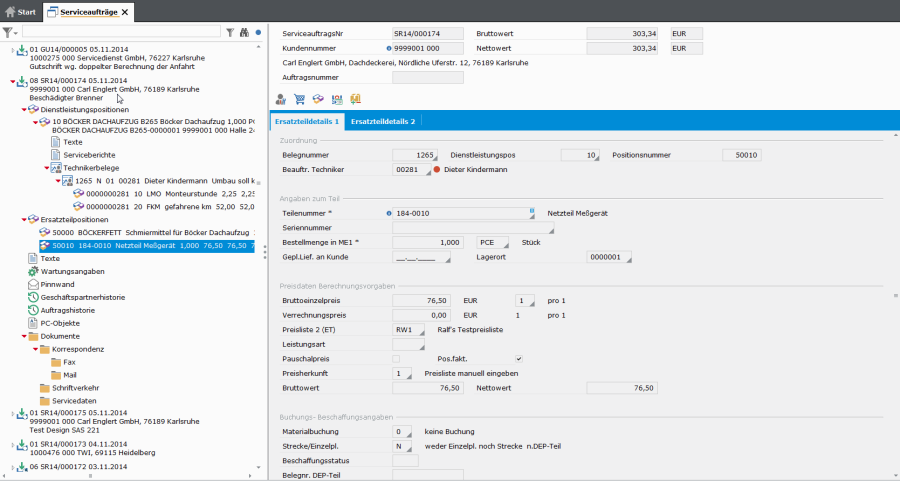This screenshot has width=900, height=481.
Task: Switch to Ersatzteildetails 2 tab
Action: [x=384, y=121]
